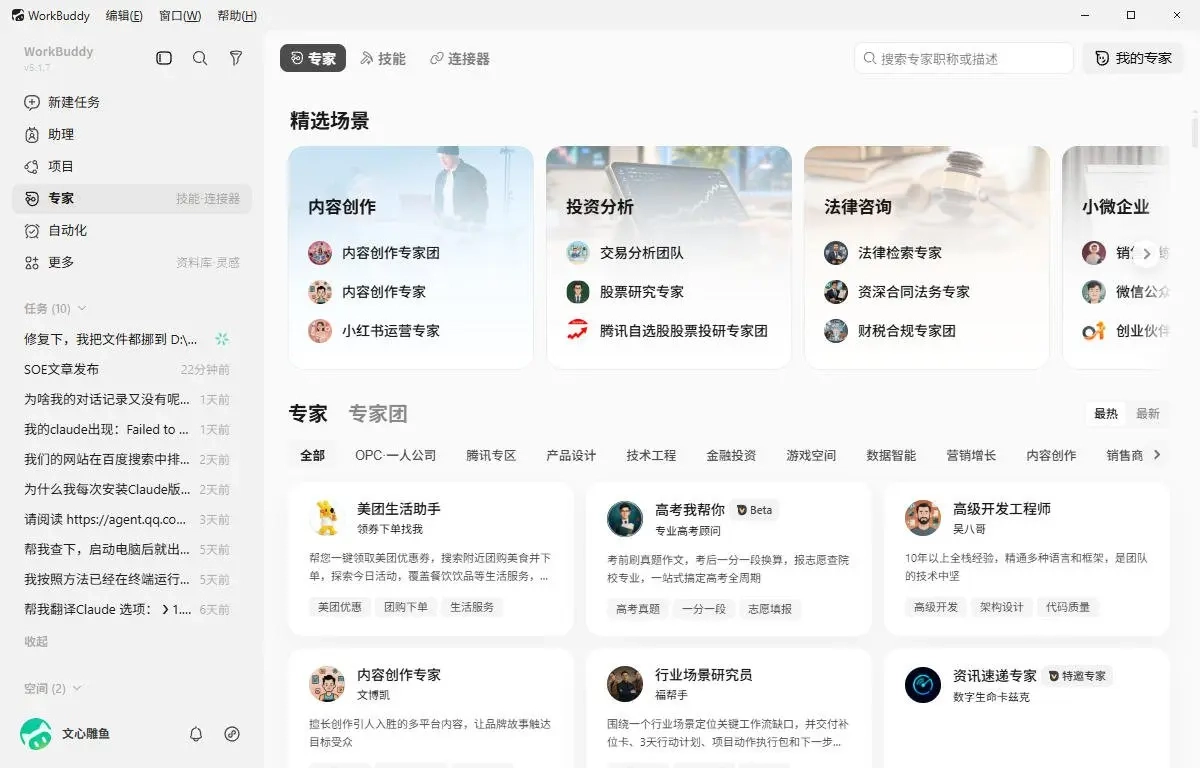
Task: Click the 法律检索专家 avatar icon
Action: (x=836, y=252)
